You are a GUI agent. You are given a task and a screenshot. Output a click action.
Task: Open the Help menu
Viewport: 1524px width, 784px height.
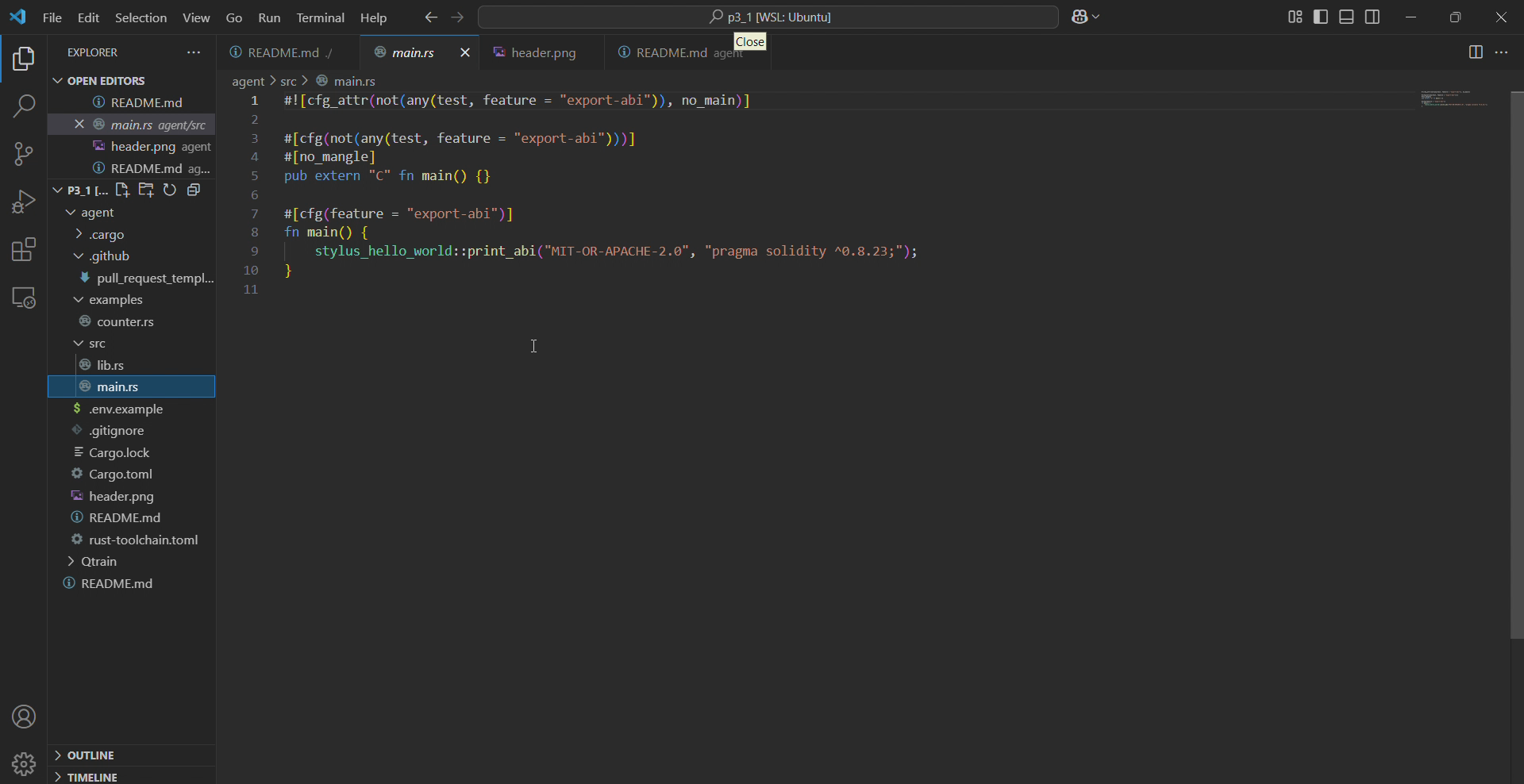[373, 17]
